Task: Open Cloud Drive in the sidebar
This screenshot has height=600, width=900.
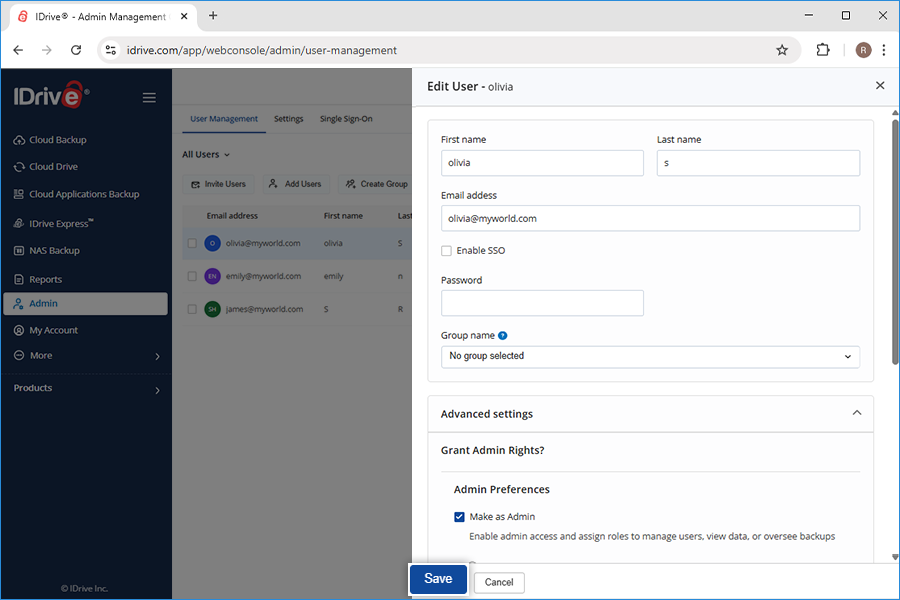Action: pyautogui.click(x=46, y=167)
